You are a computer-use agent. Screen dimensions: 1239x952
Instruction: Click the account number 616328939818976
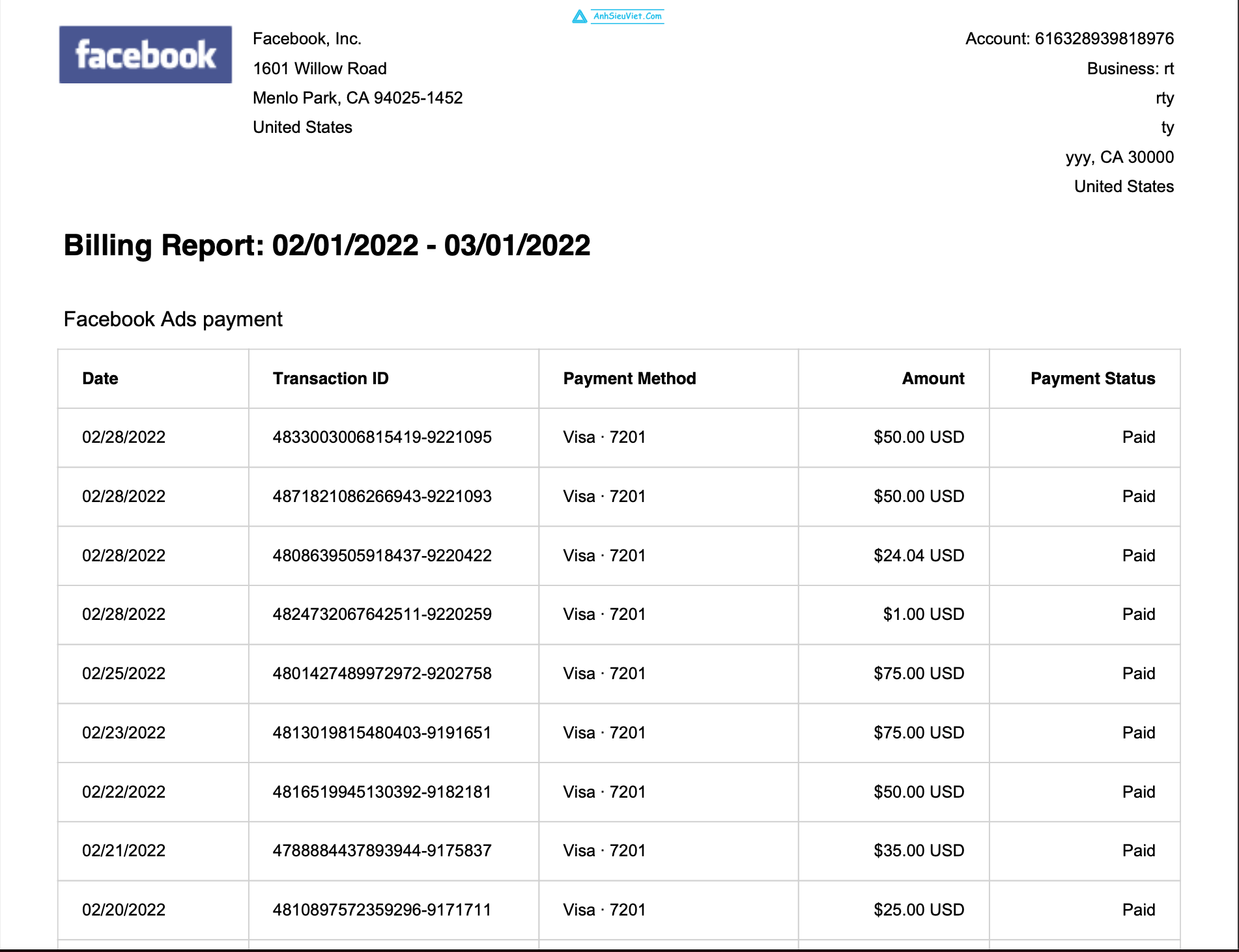pos(1104,38)
